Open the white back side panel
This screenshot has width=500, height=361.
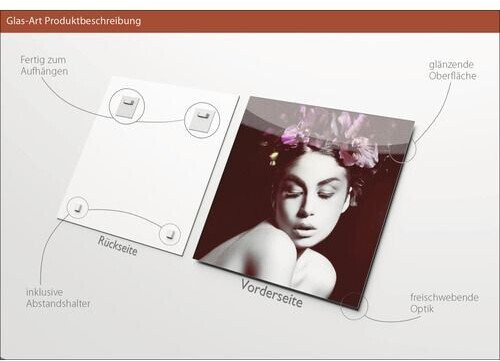click(x=148, y=166)
